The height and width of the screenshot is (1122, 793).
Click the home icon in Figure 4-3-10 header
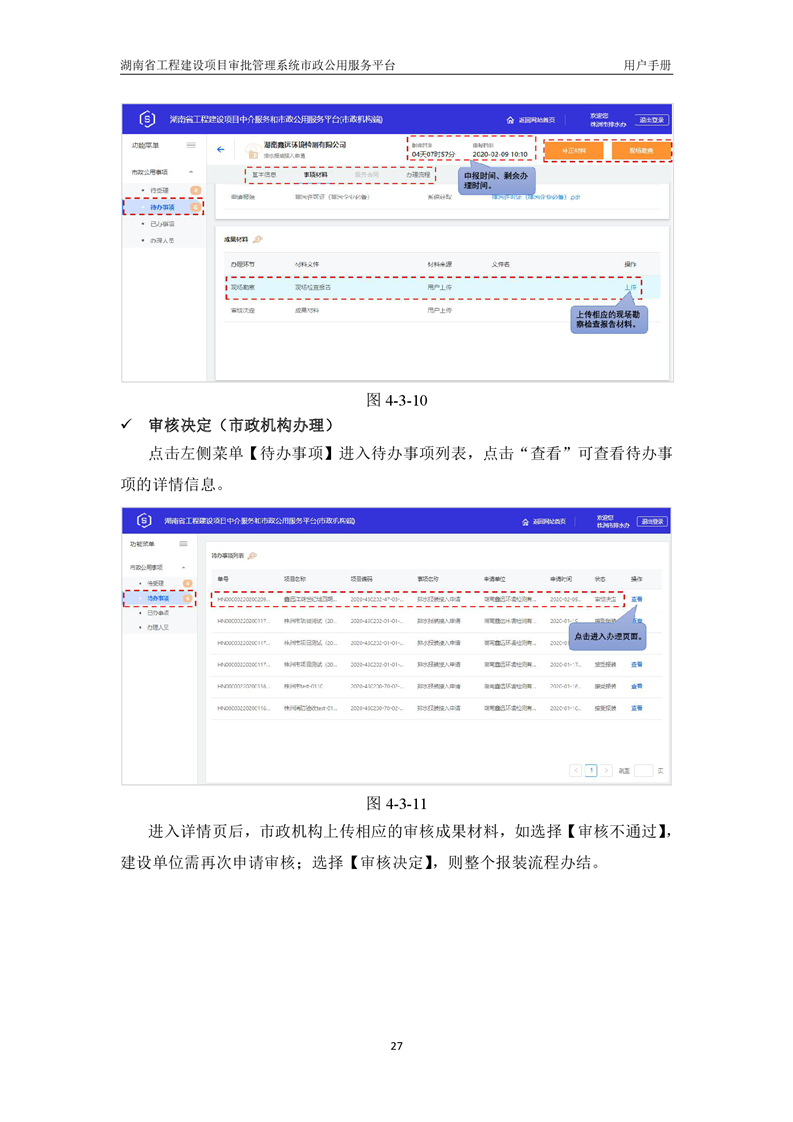point(510,120)
